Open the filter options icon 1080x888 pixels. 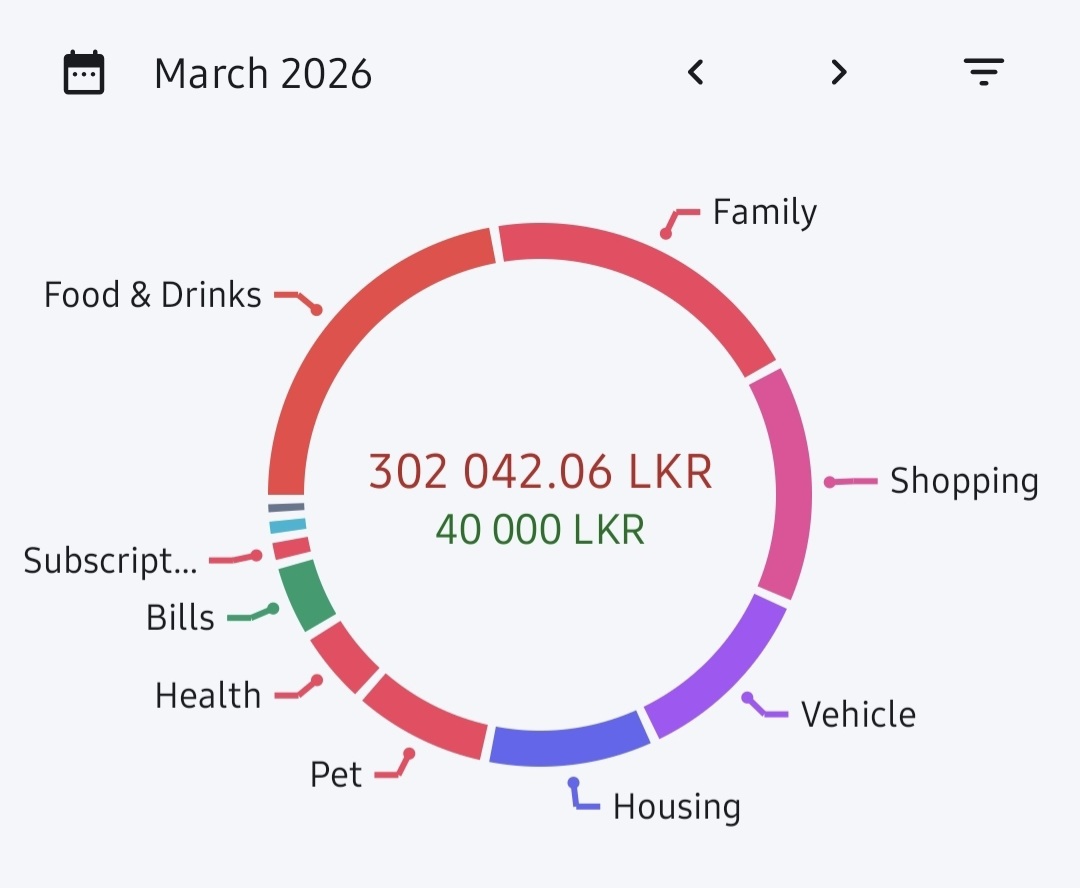[x=984, y=72]
